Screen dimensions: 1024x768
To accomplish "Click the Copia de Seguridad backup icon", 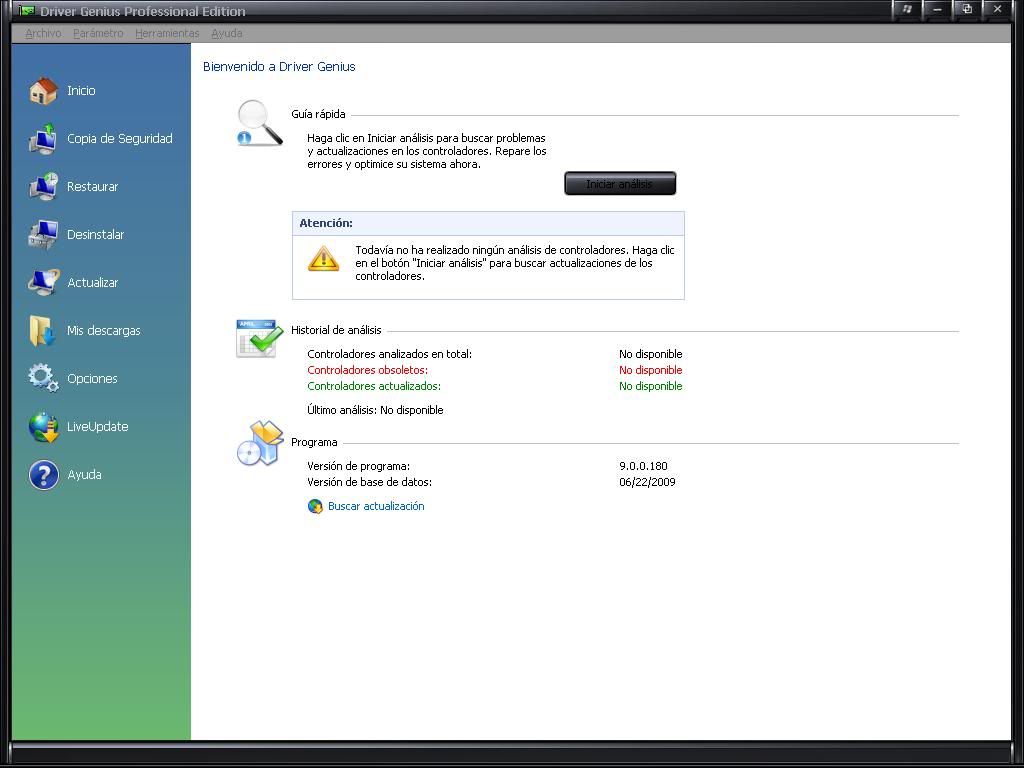I will tap(43, 138).
